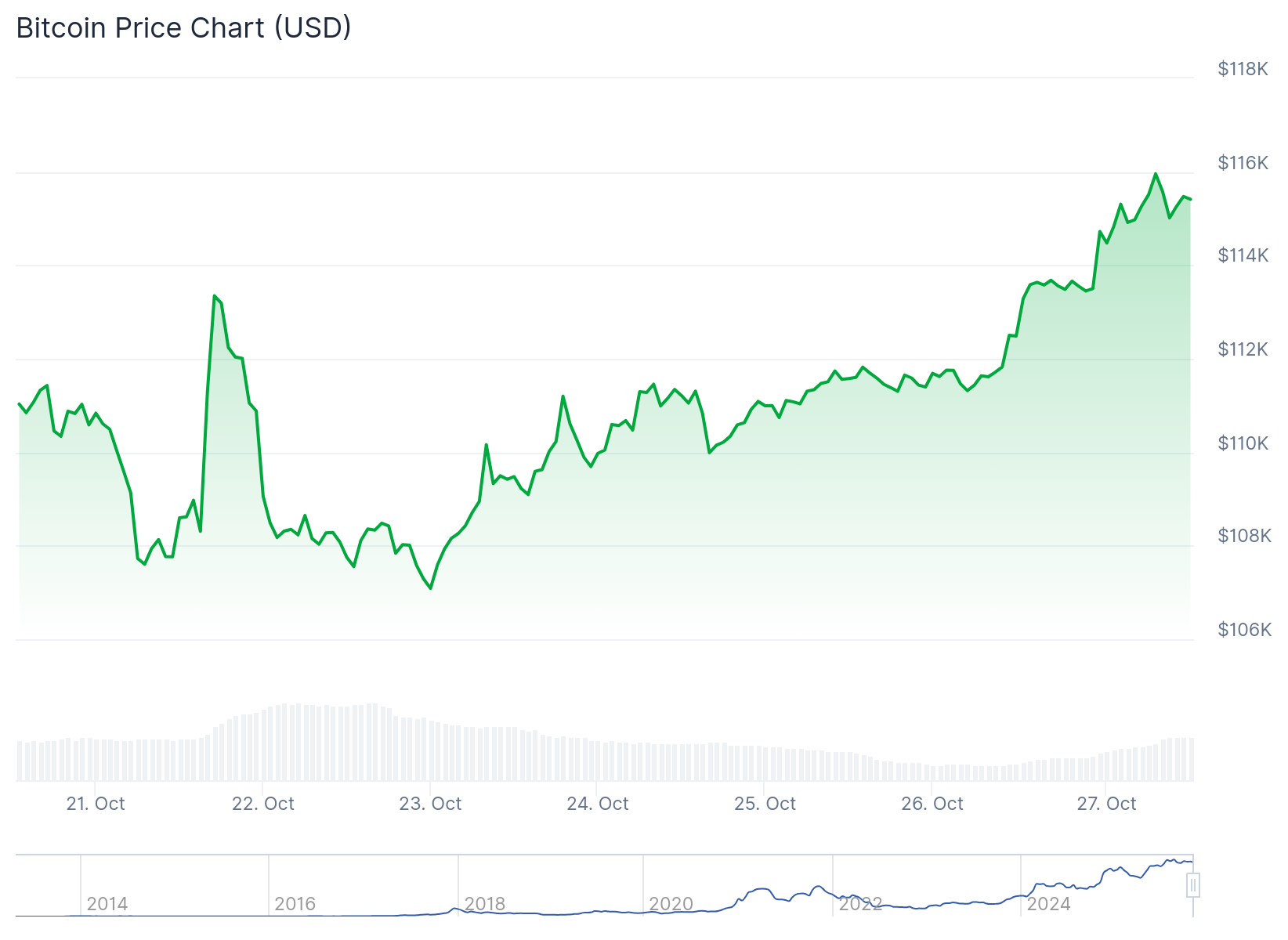The image size is (1288, 940).
Task: Click the navigator range handle at right edge
Action: click(1192, 886)
